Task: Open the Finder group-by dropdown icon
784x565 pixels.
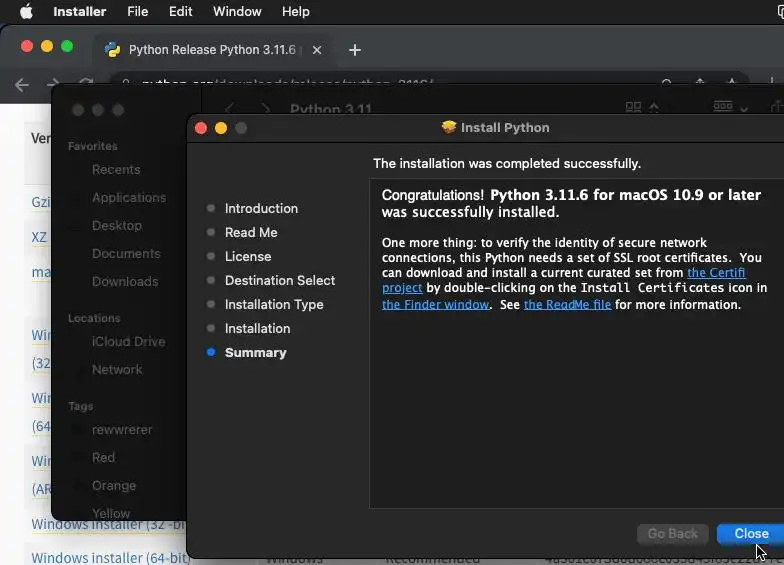Action: pos(730,106)
